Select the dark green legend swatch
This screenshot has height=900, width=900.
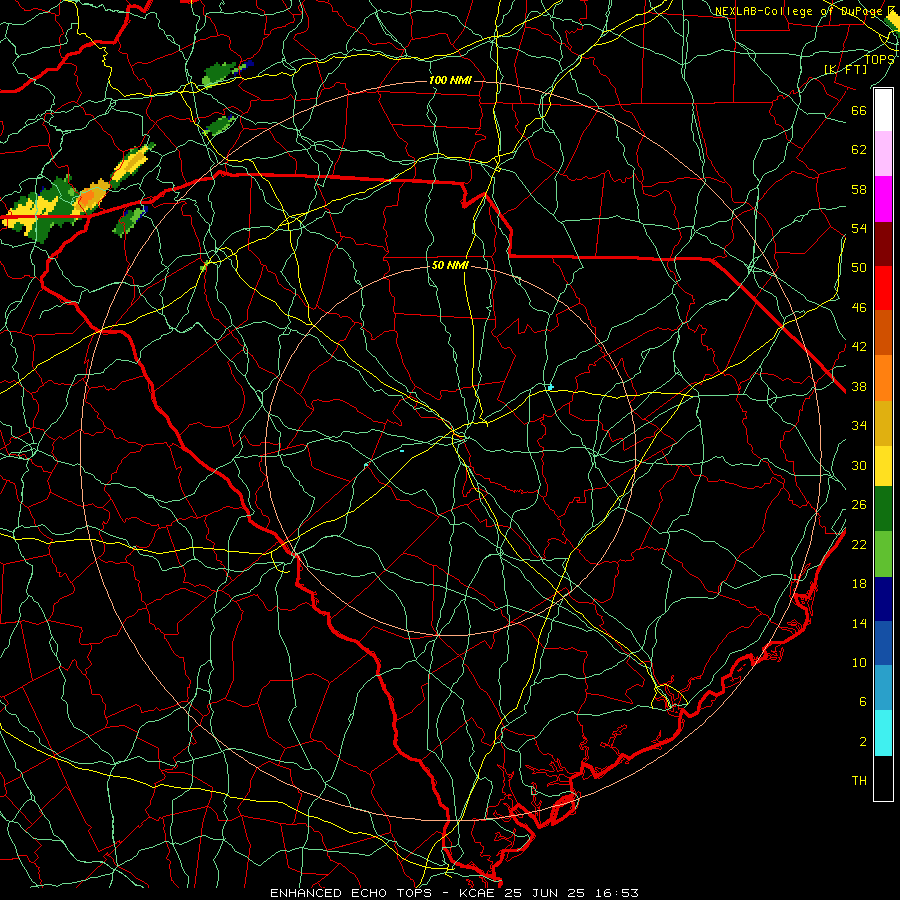pyautogui.click(x=883, y=509)
